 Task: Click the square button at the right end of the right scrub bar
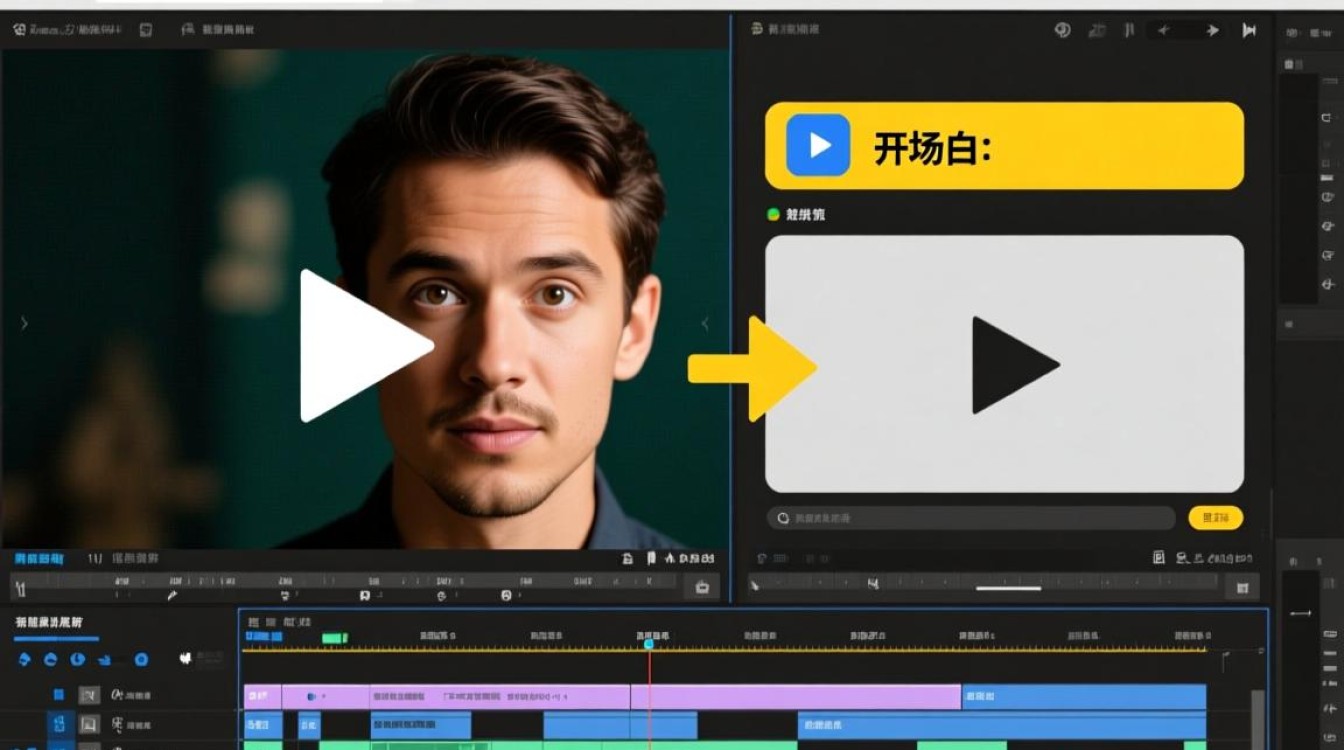[1243, 587]
